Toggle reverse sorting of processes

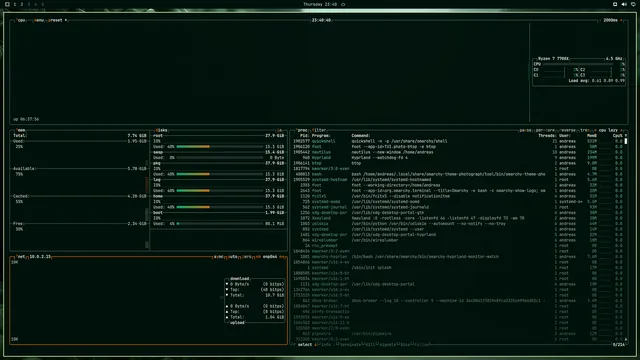click(x=568, y=130)
